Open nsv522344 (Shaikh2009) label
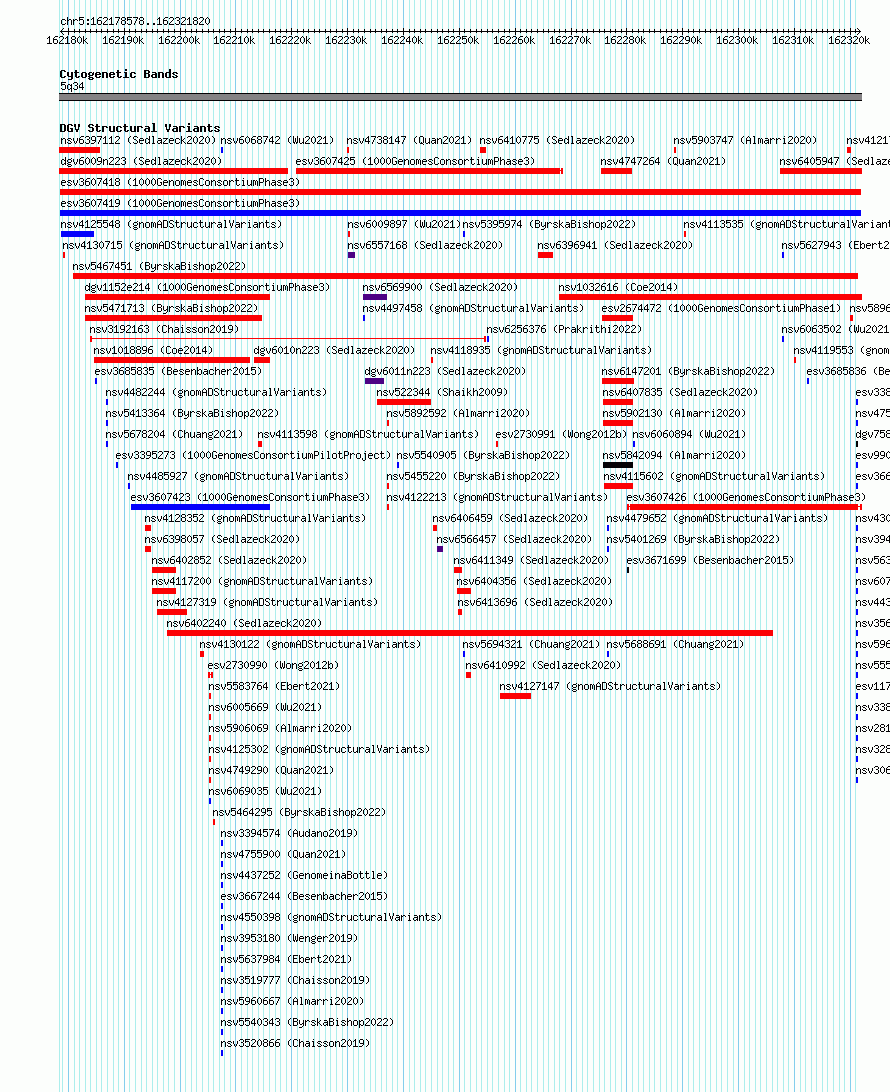Screen dimensions: 890x1092 pyautogui.click(x=442, y=393)
